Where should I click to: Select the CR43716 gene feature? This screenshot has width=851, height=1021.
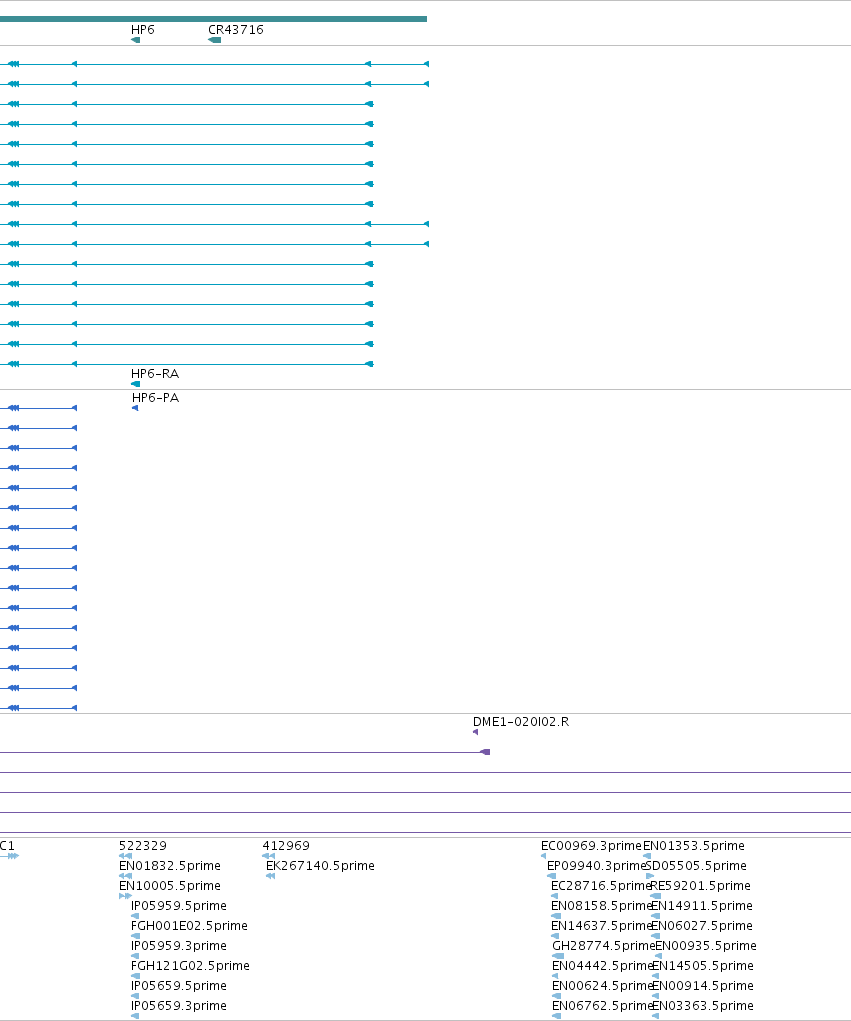(214, 40)
